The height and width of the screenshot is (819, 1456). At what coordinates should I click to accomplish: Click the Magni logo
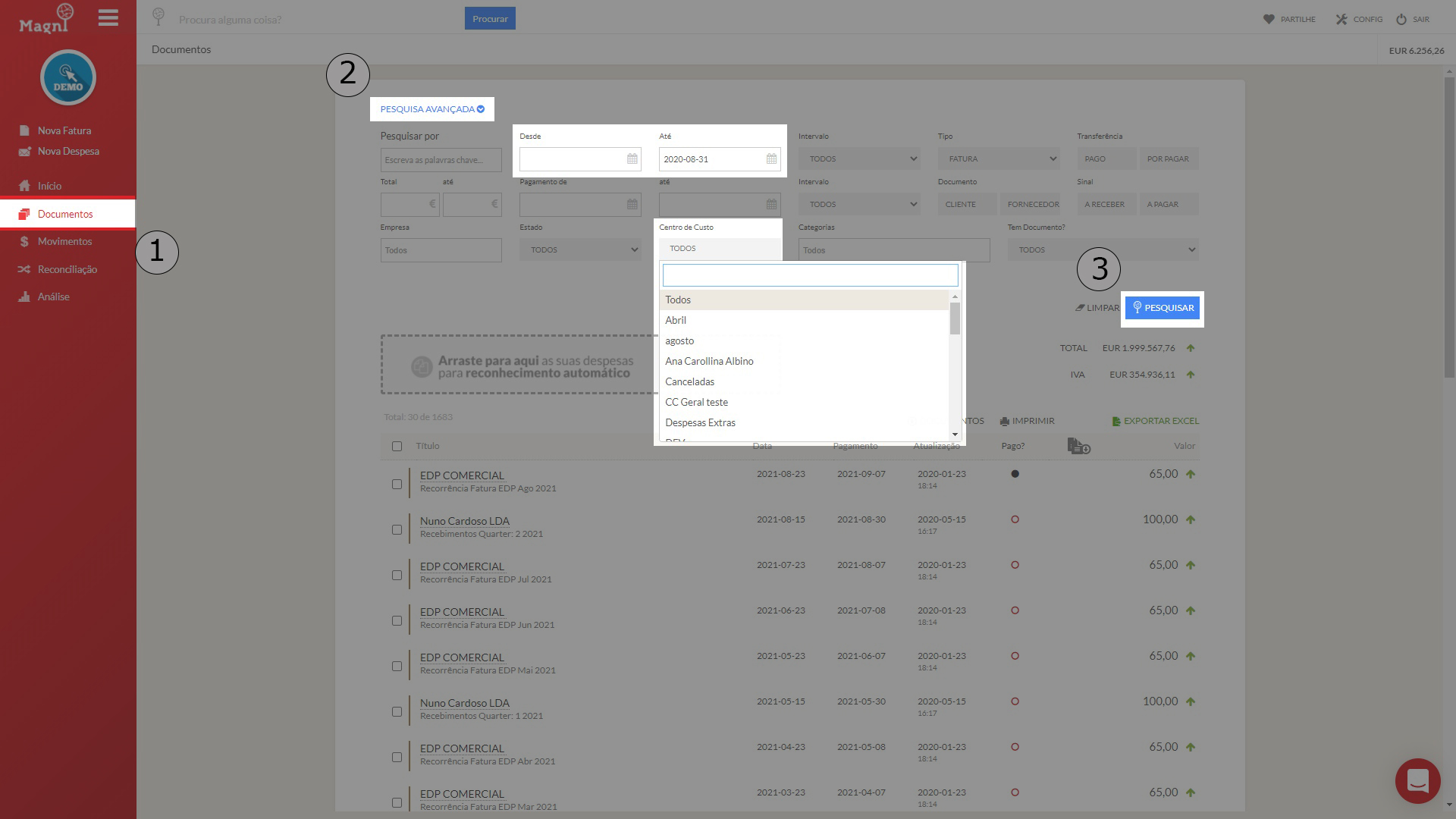pos(46,19)
